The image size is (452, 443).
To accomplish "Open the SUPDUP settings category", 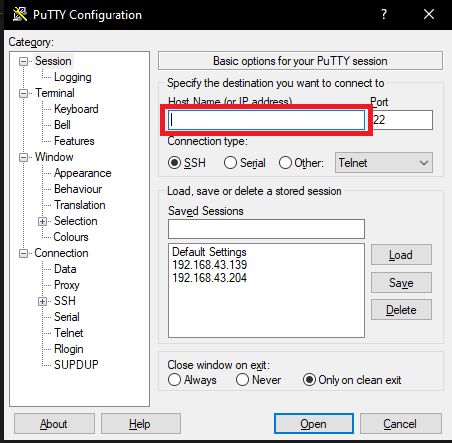I will [x=76, y=365].
